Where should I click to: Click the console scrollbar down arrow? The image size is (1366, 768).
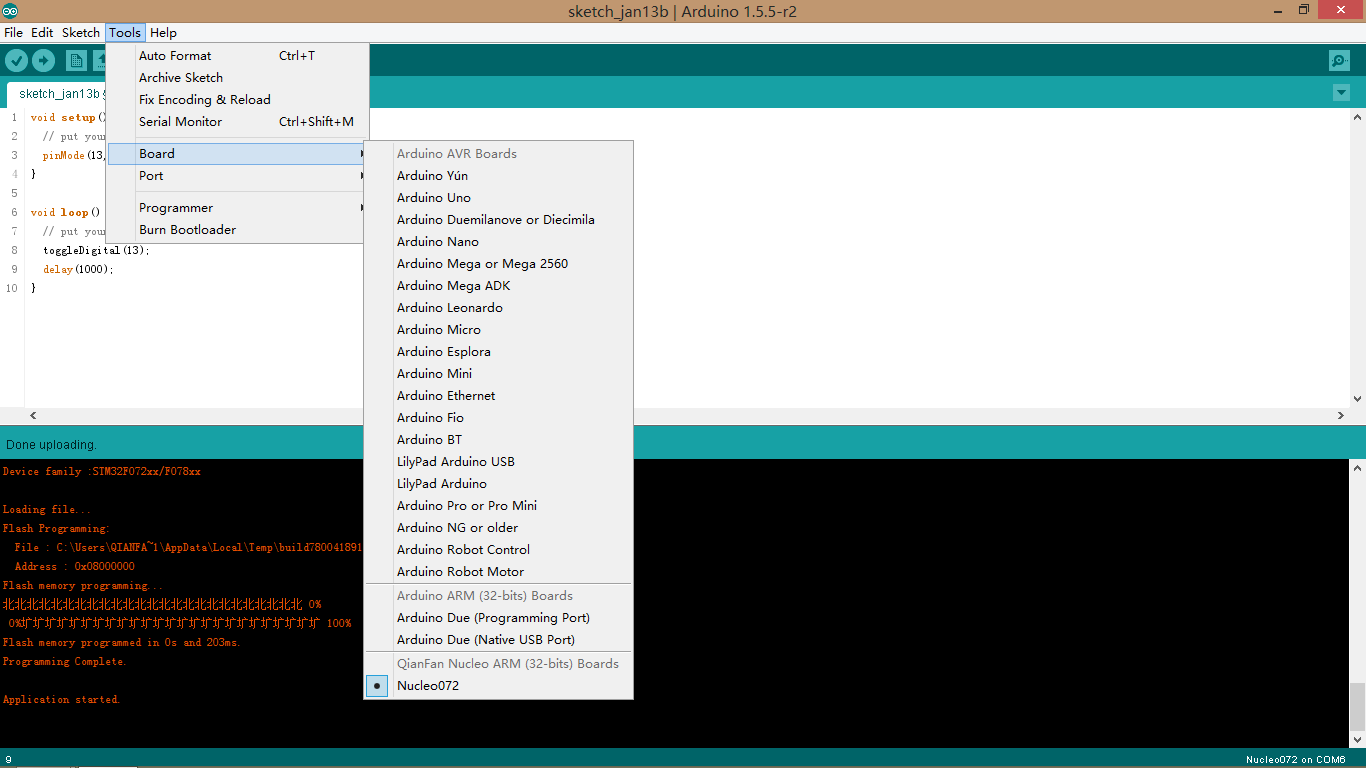[1357, 740]
